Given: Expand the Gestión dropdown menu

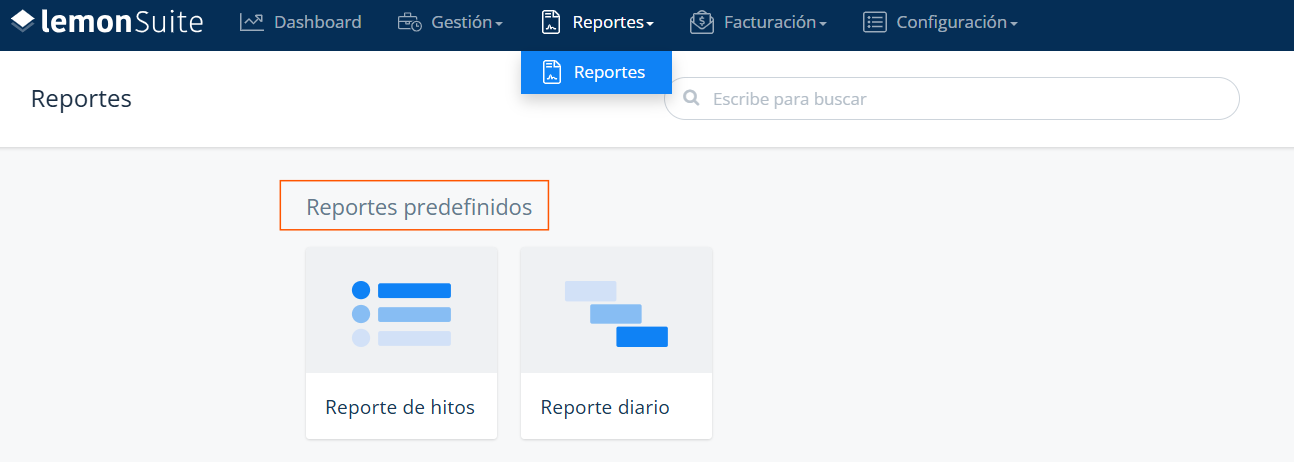Looking at the screenshot, I should 450,22.
